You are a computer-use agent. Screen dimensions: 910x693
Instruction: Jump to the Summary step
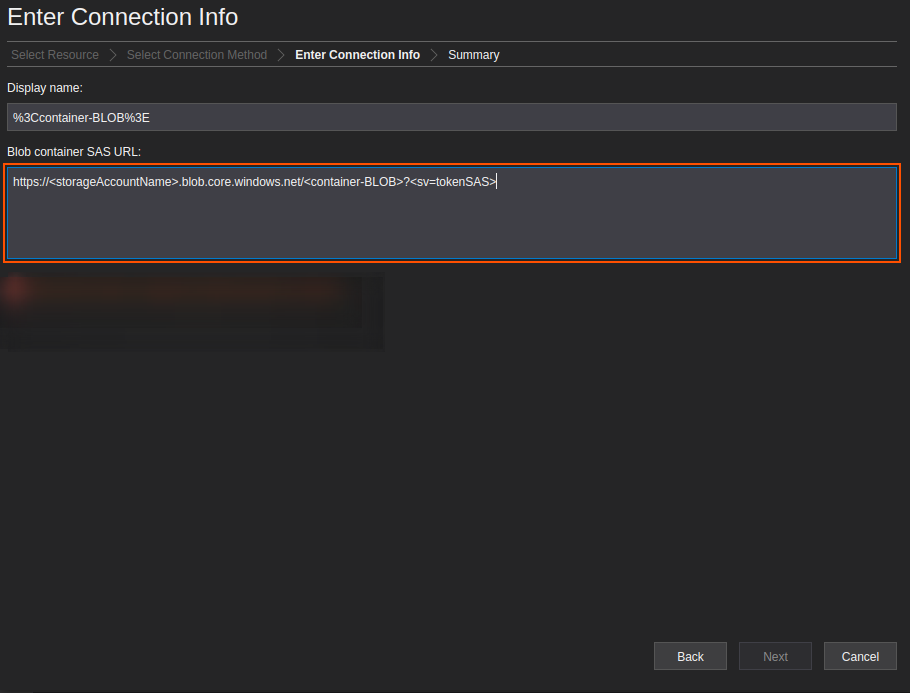(x=474, y=55)
